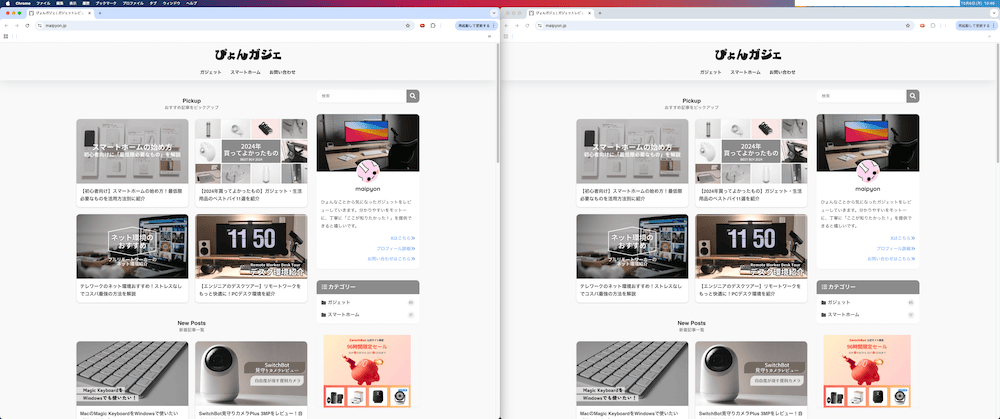Expand the tab search chevron in the right window
This screenshot has height=419, width=1000.
[x=992, y=14]
